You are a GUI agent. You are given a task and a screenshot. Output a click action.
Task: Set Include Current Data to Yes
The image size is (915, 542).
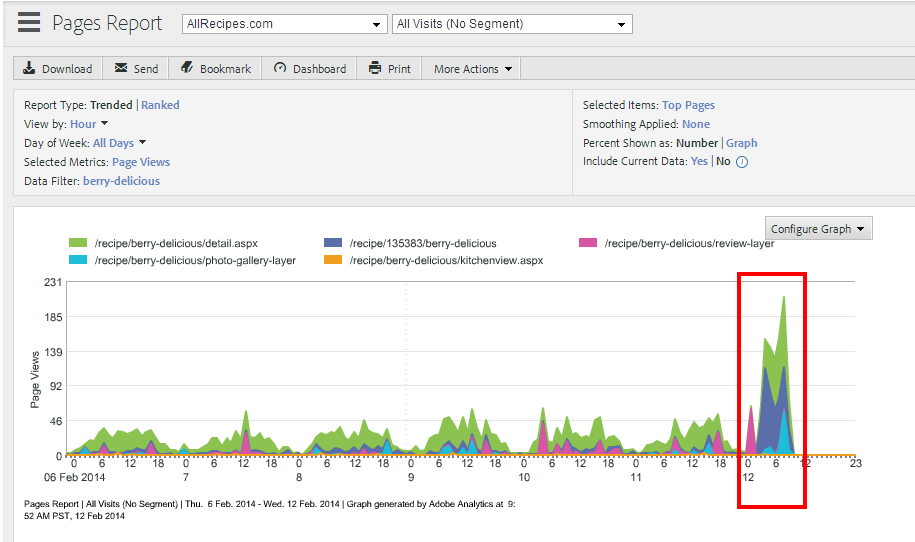(x=699, y=162)
